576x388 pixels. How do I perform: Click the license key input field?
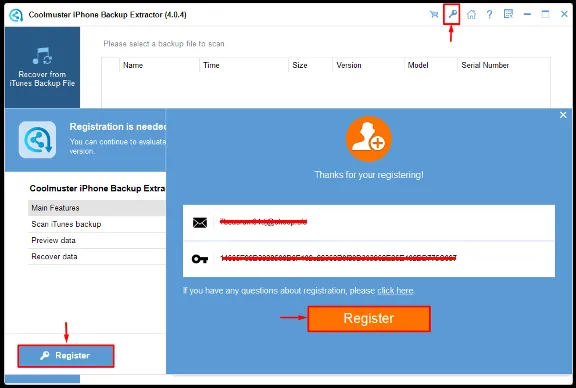coord(369,259)
